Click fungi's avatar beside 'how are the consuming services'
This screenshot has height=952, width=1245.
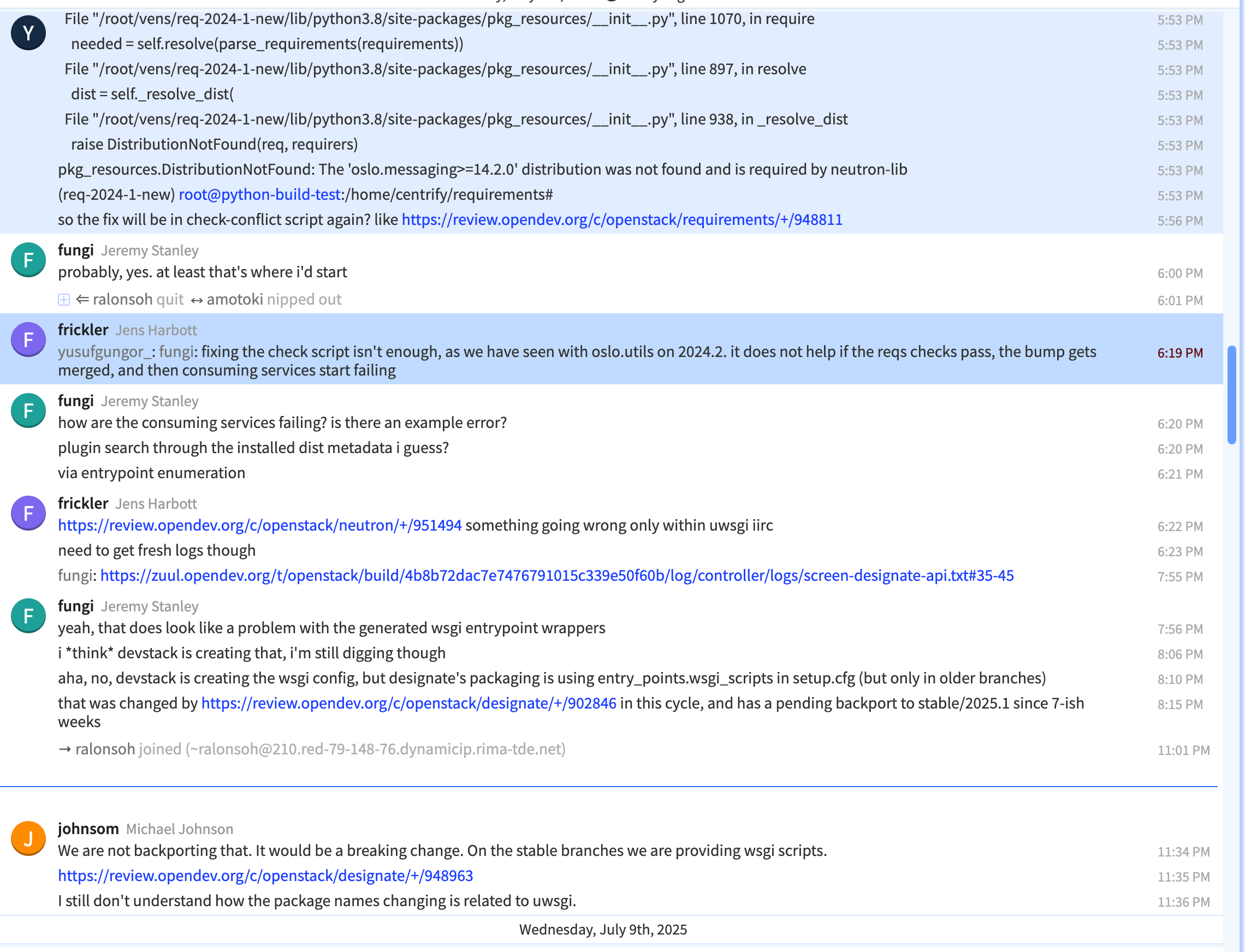(28, 410)
